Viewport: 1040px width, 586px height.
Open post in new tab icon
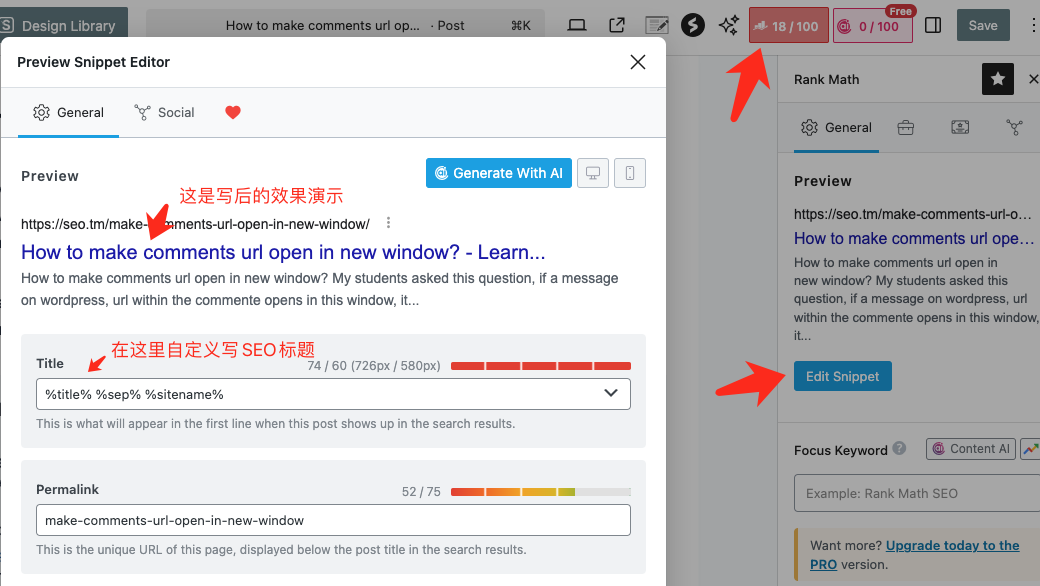point(617,25)
